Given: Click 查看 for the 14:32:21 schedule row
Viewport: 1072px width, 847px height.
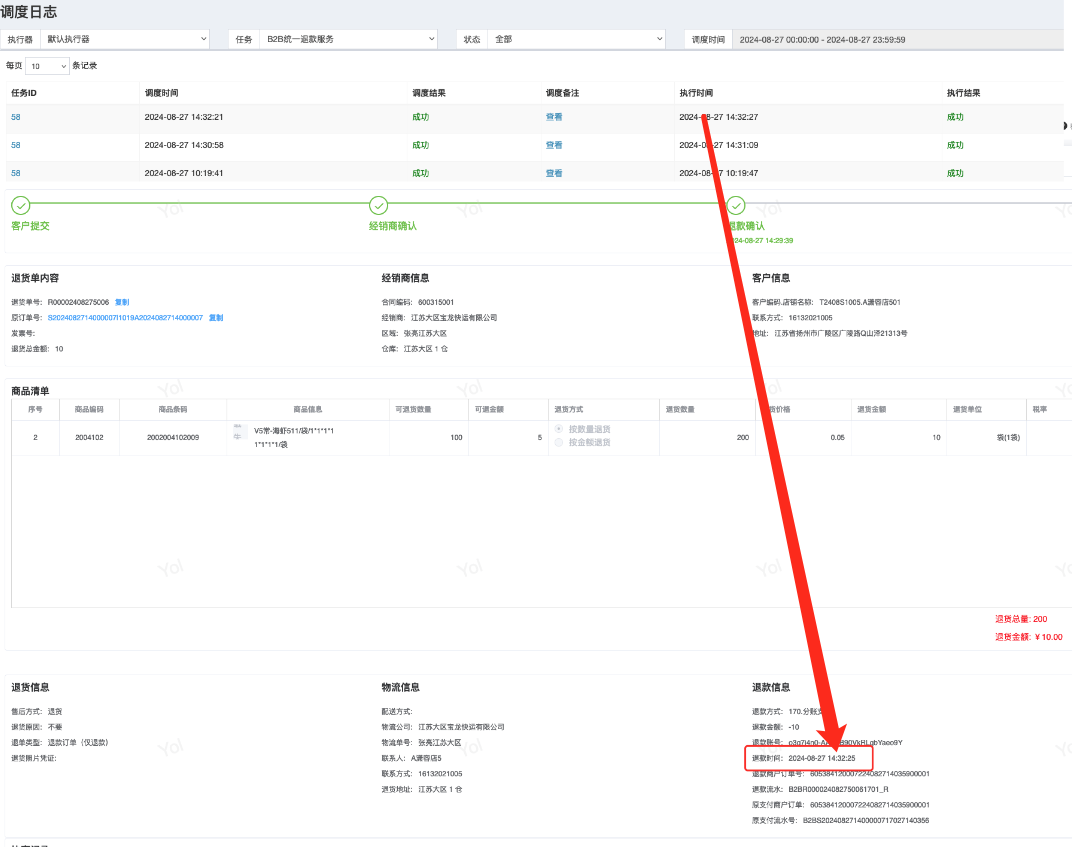Looking at the screenshot, I should (554, 117).
